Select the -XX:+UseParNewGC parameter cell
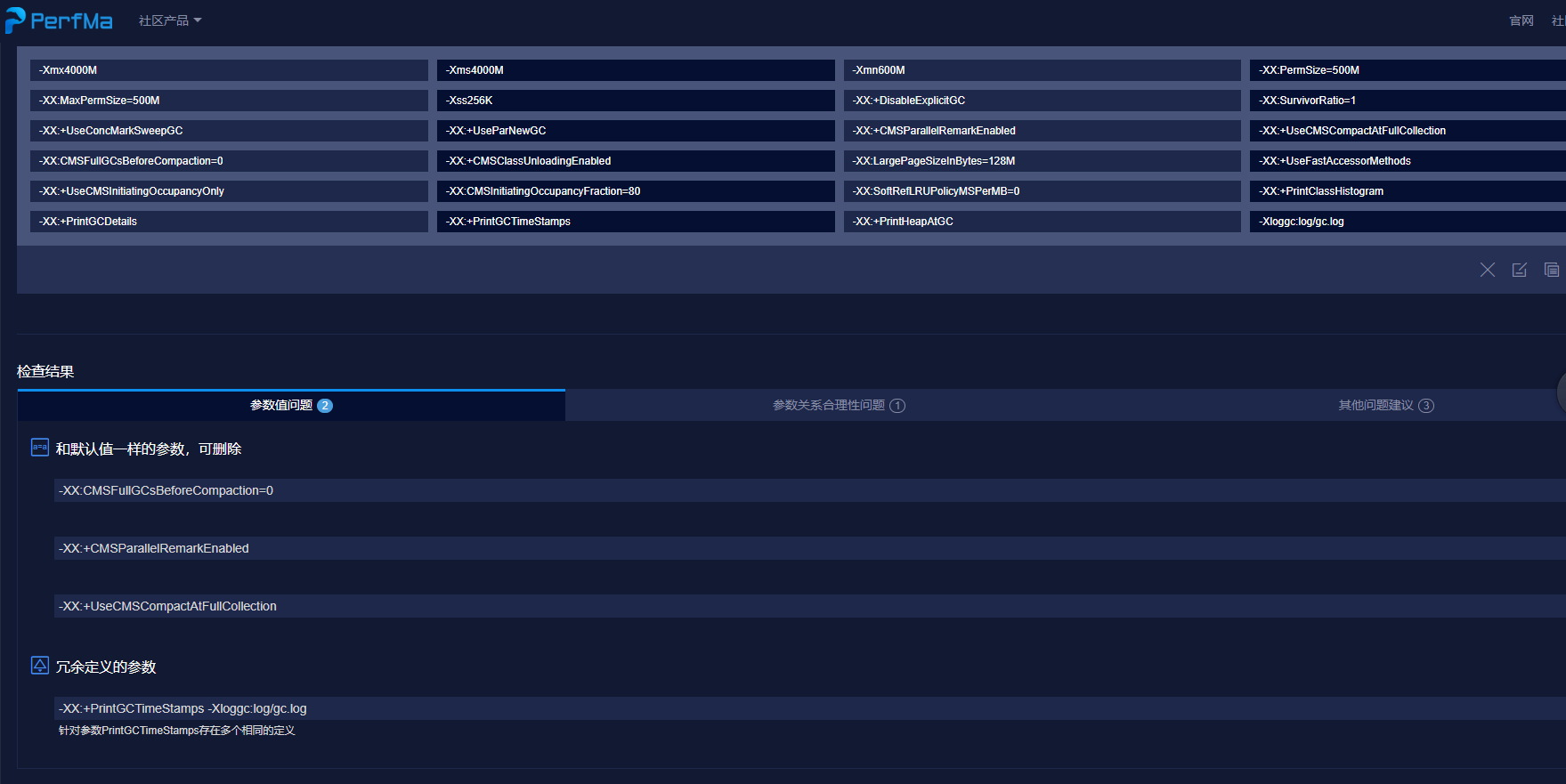 (x=636, y=131)
